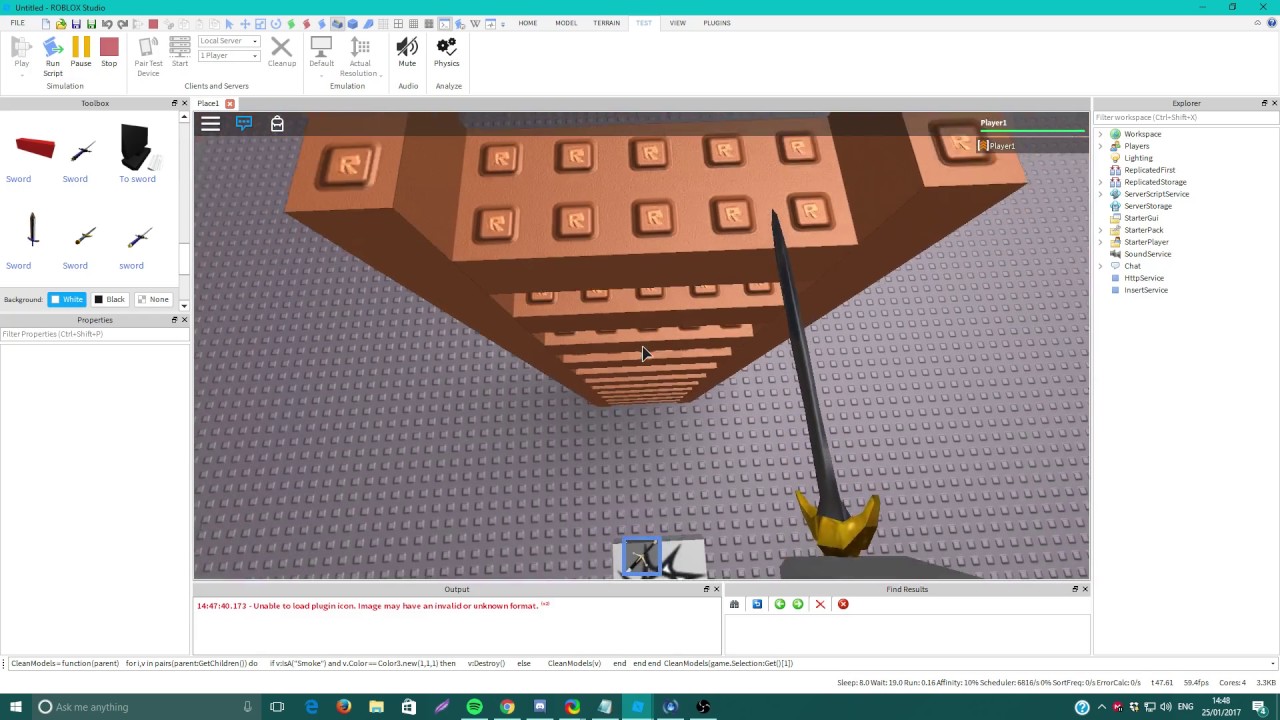Click the red stop-circle icon in Find Results
Viewport: 1280px width, 720px height.
coord(843,604)
